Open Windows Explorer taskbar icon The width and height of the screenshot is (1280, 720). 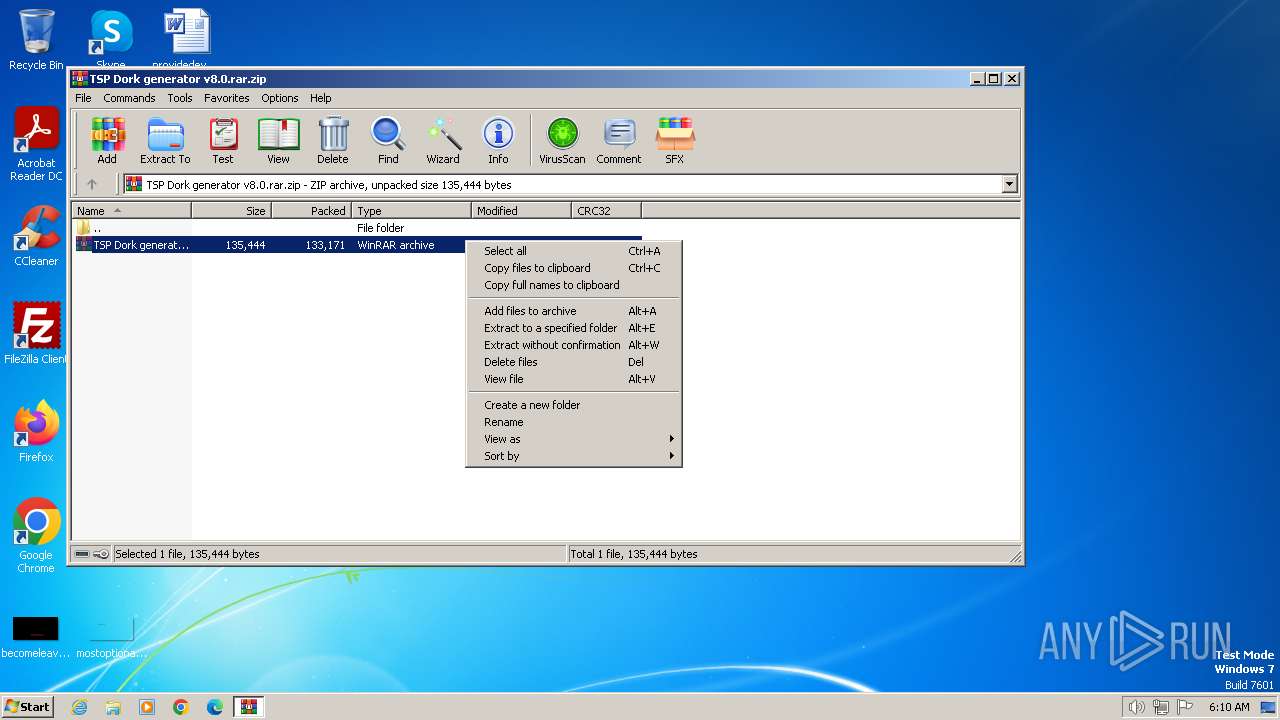tap(113, 707)
